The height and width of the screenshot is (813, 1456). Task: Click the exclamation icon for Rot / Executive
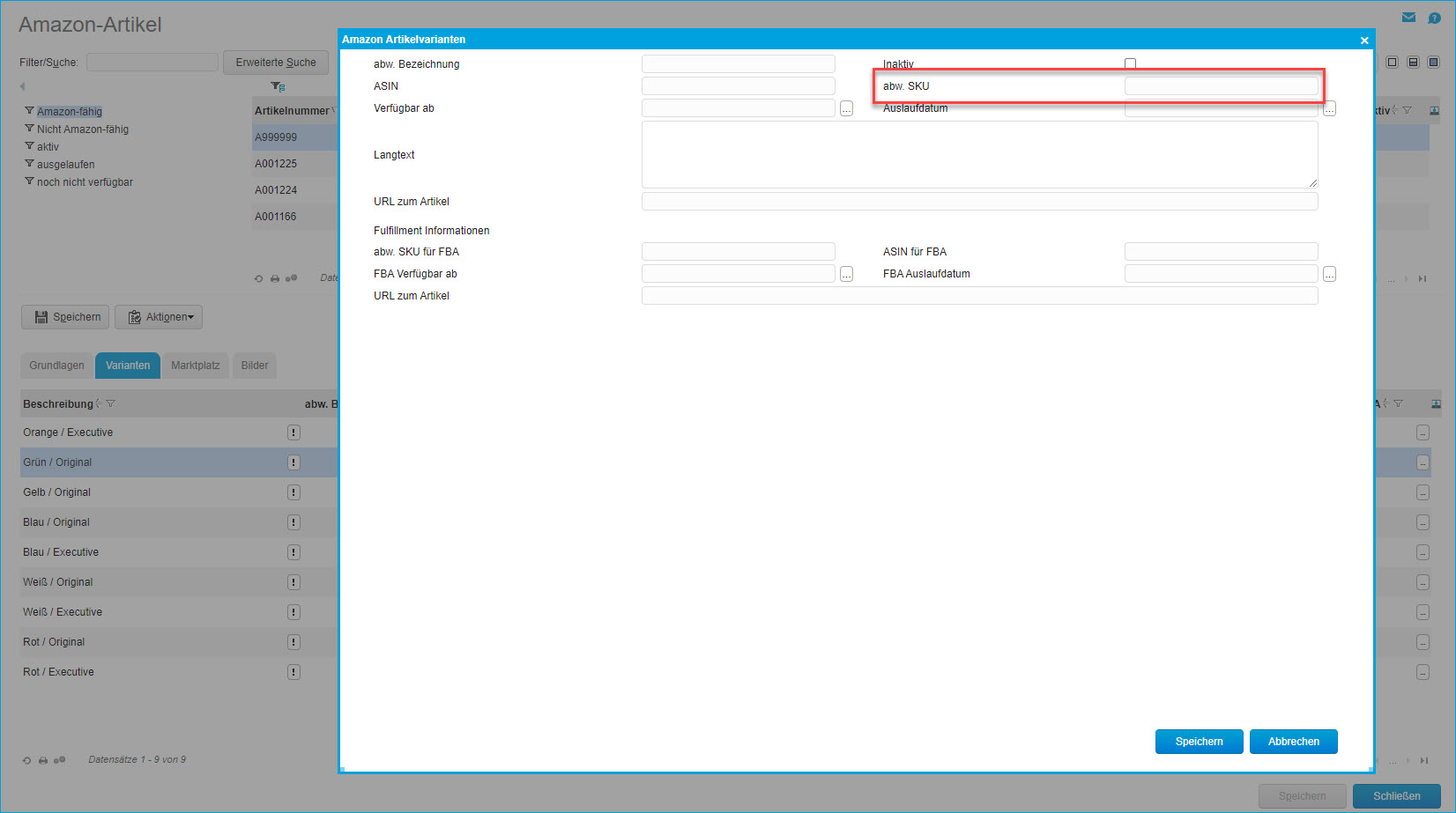tap(293, 672)
